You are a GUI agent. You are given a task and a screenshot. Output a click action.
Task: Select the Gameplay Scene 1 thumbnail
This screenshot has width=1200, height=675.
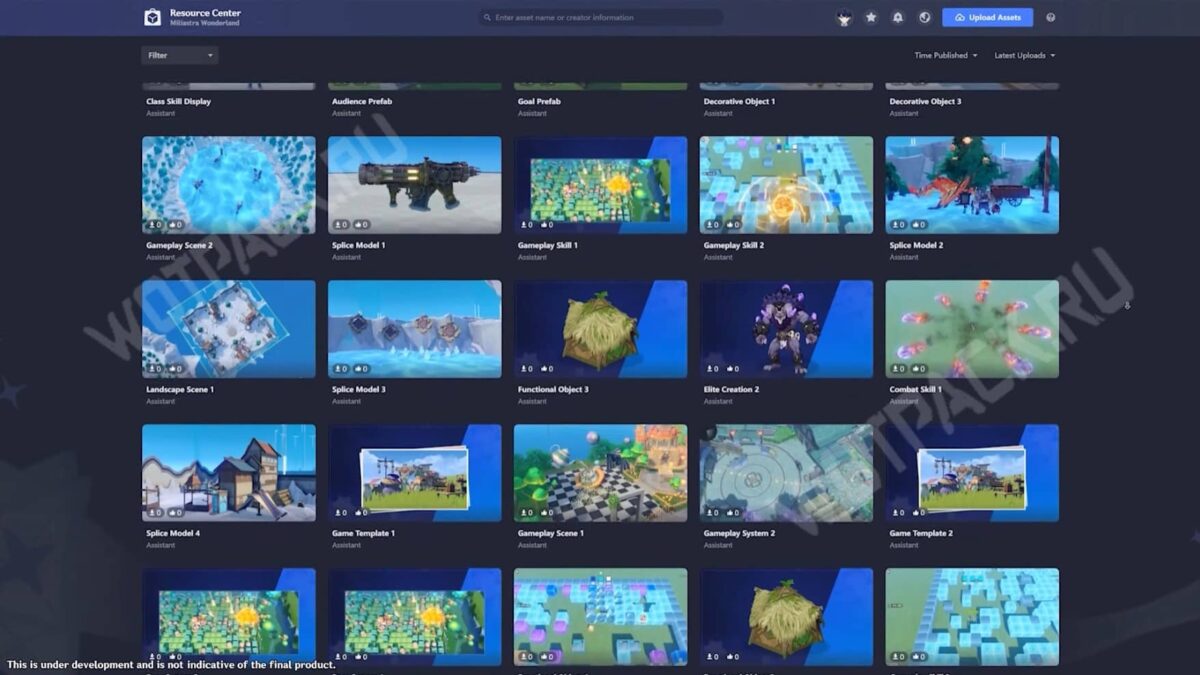(x=600, y=472)
